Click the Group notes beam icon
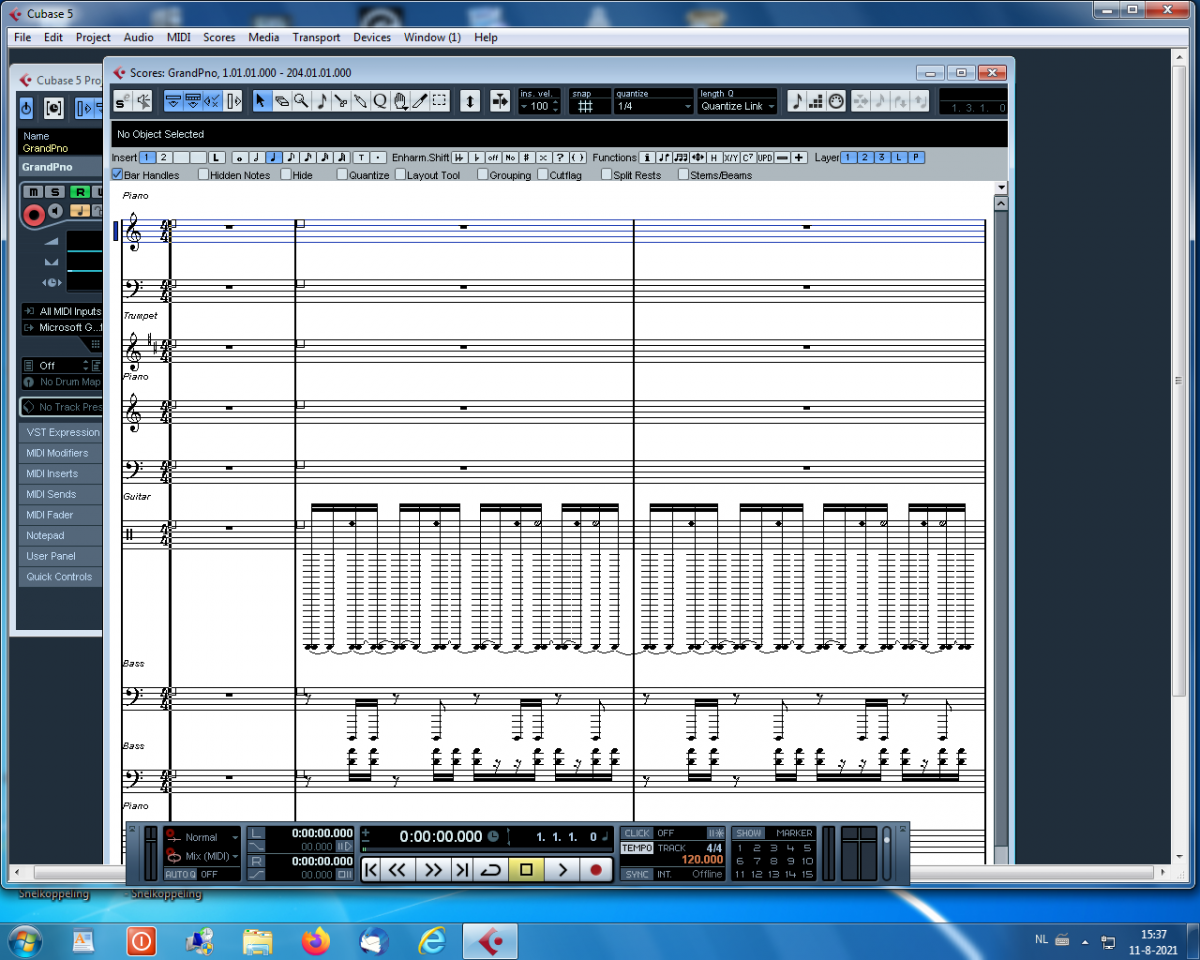This screenshot has height=960, width=1200. pos(681,158)
